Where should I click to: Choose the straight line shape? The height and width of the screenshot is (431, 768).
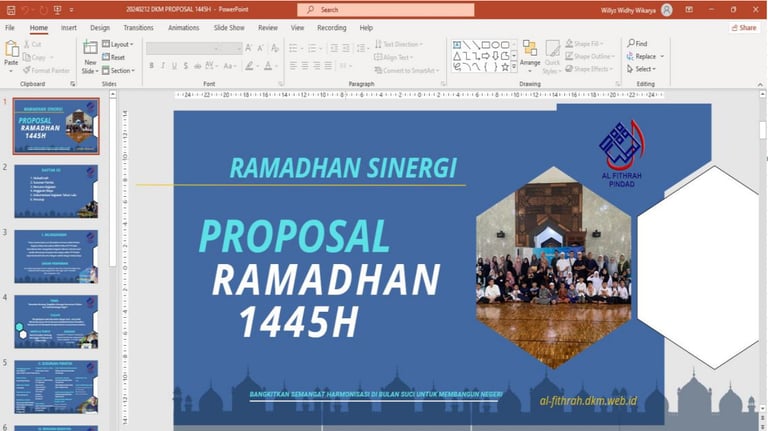(x=466, y=45)
